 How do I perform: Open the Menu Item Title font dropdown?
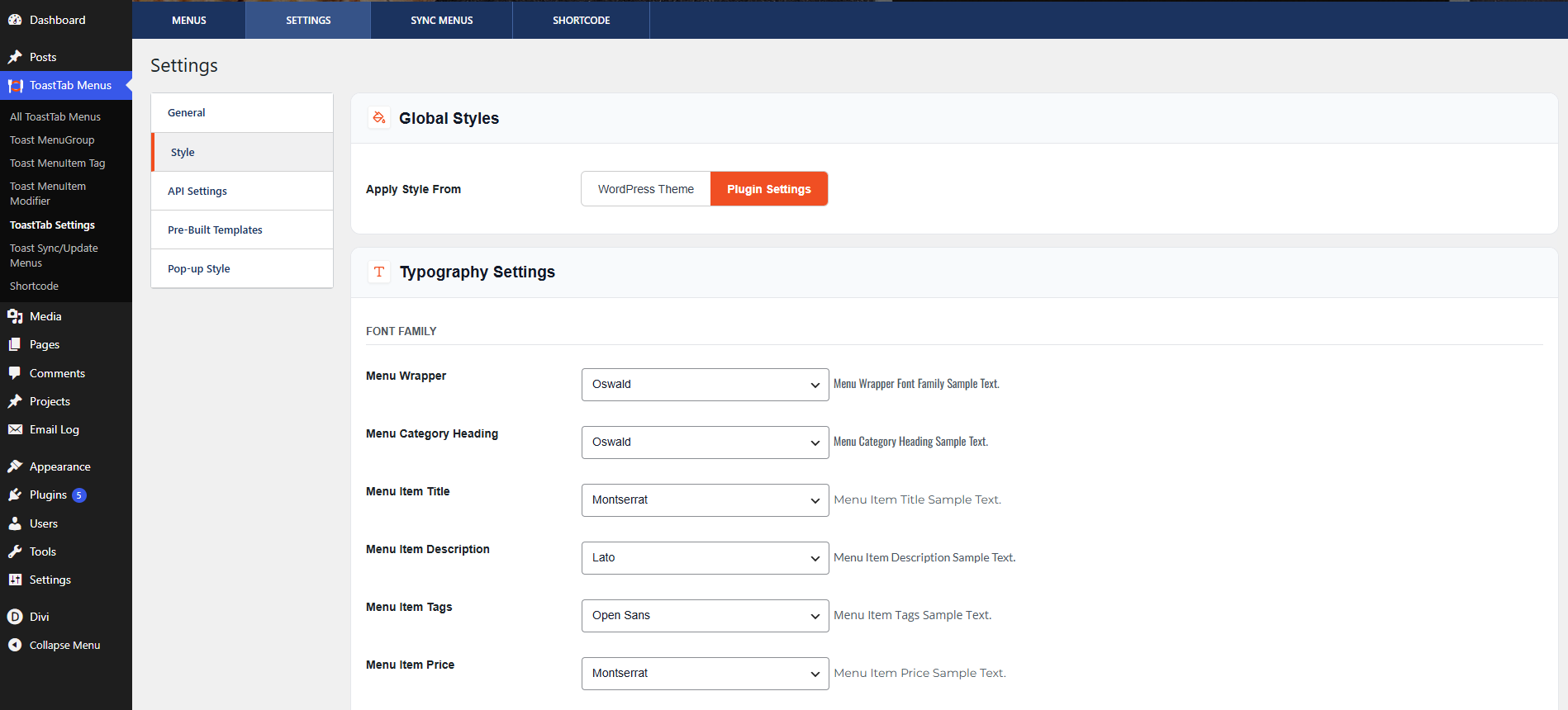point(705,500)
